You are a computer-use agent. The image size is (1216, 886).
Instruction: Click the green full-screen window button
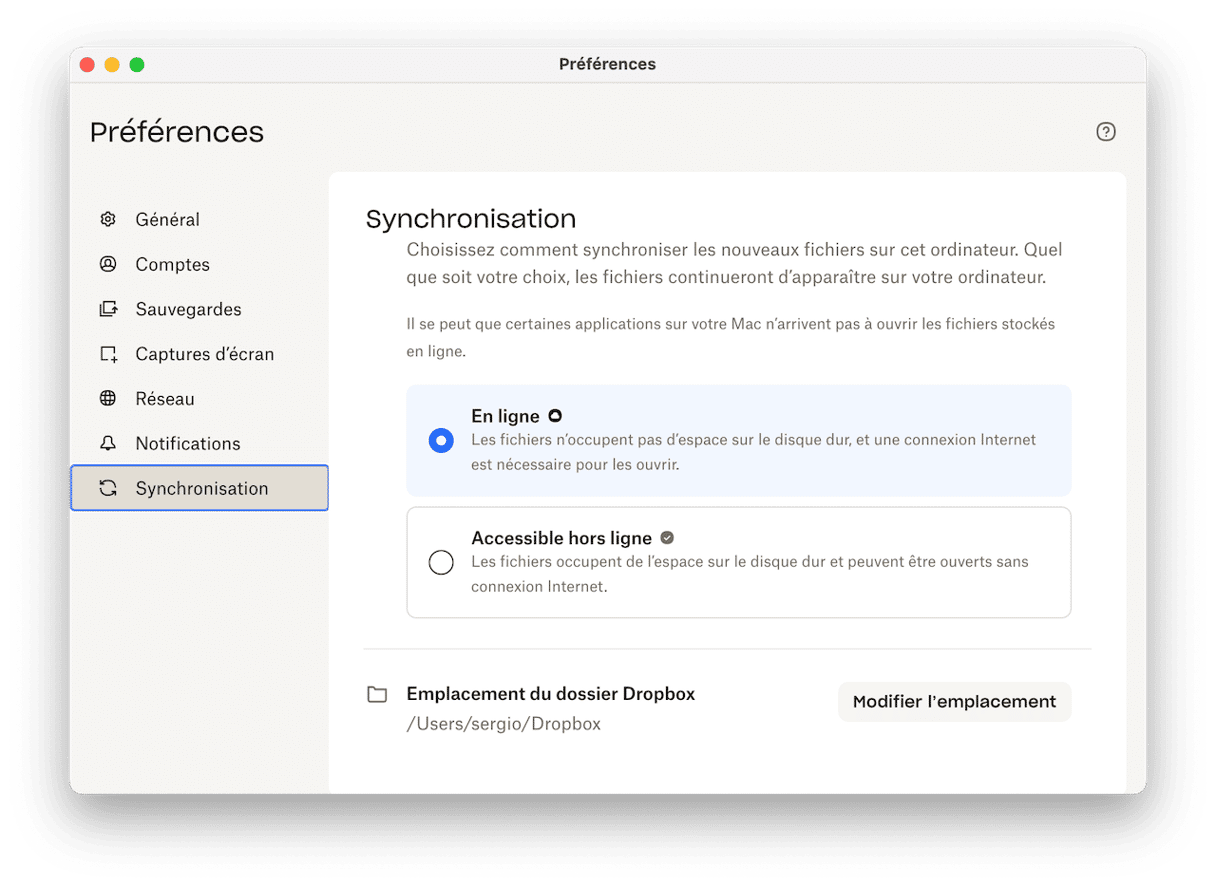(x=137, y=65)
